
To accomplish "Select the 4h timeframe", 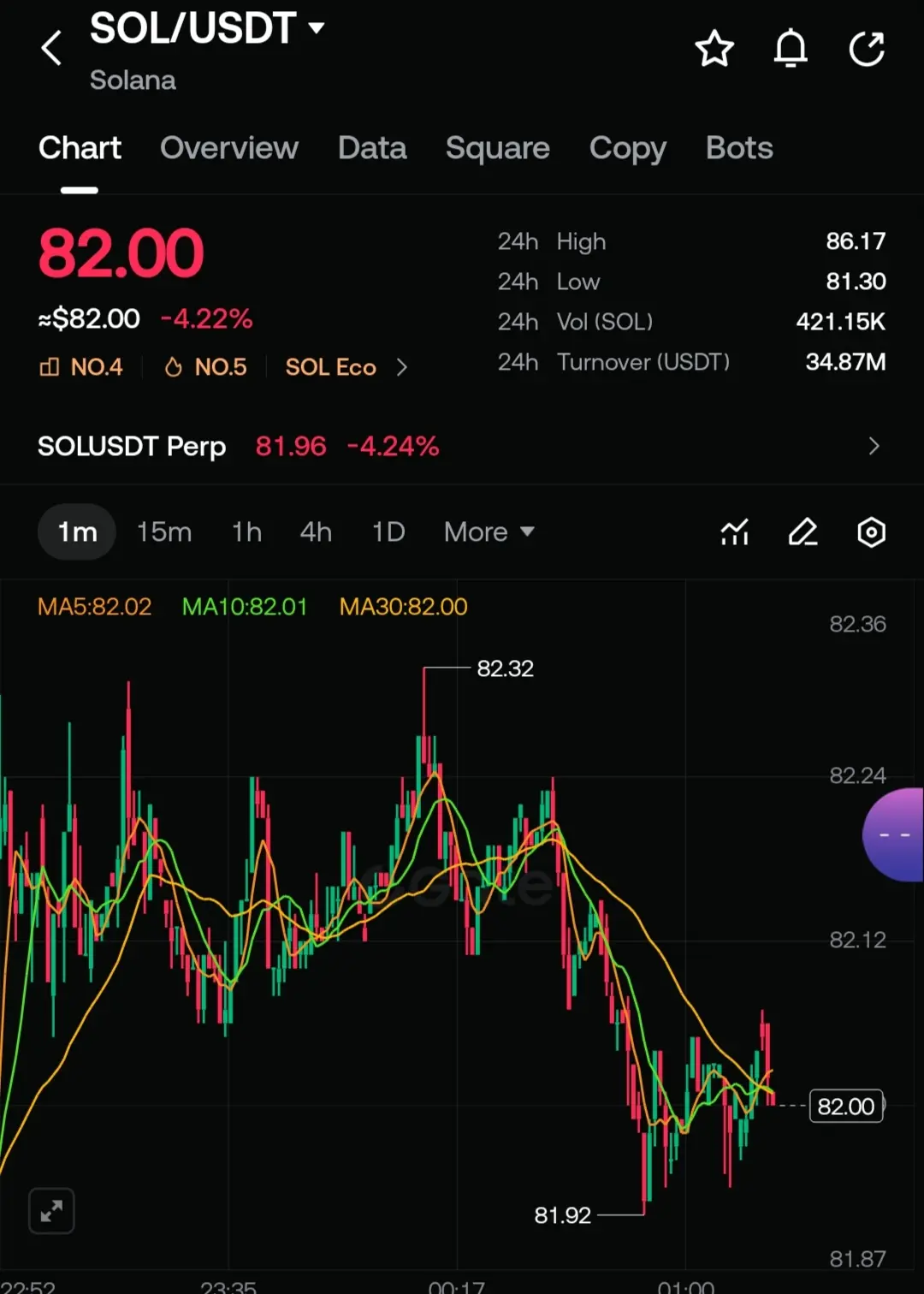I will click(316, 532).
